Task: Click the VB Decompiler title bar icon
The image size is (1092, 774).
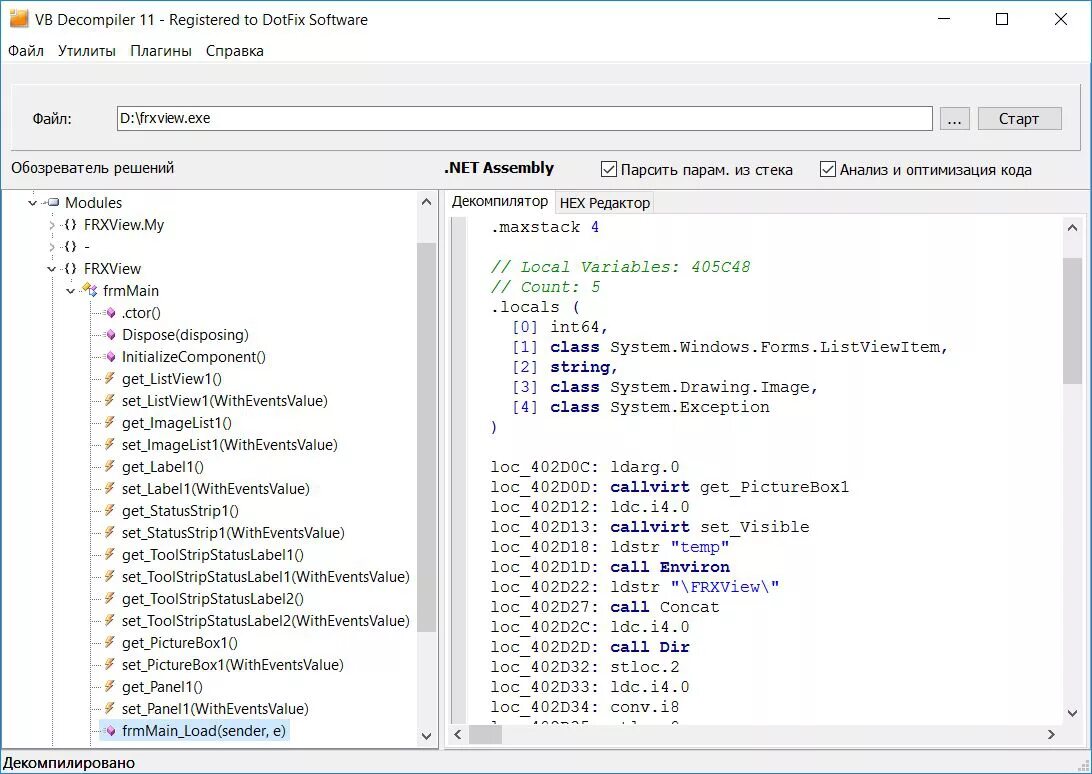Action: click(19, 19)
